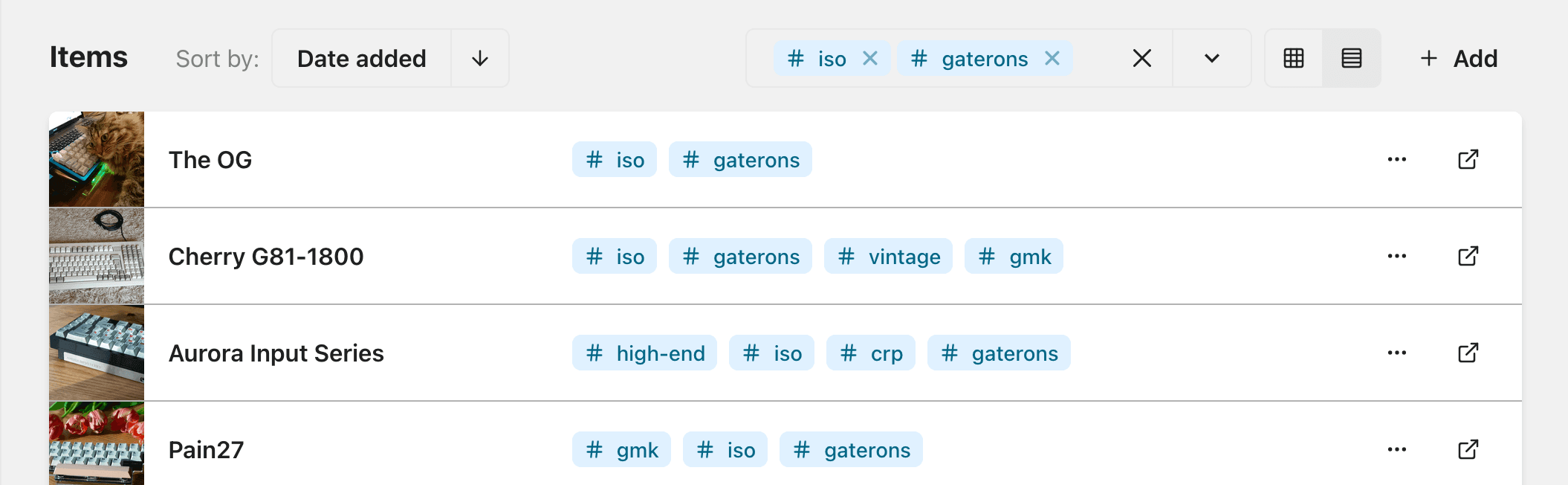Switch to grid view layout
Image resolution: width=1568 pixels, height=485 pixels.
click(x=1294, y=58)
